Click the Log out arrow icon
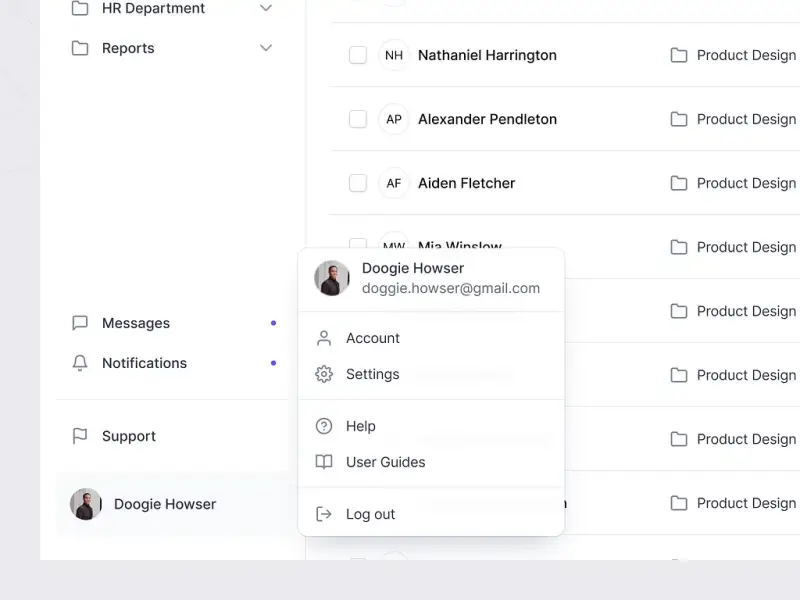 click(x=322, y=514)
